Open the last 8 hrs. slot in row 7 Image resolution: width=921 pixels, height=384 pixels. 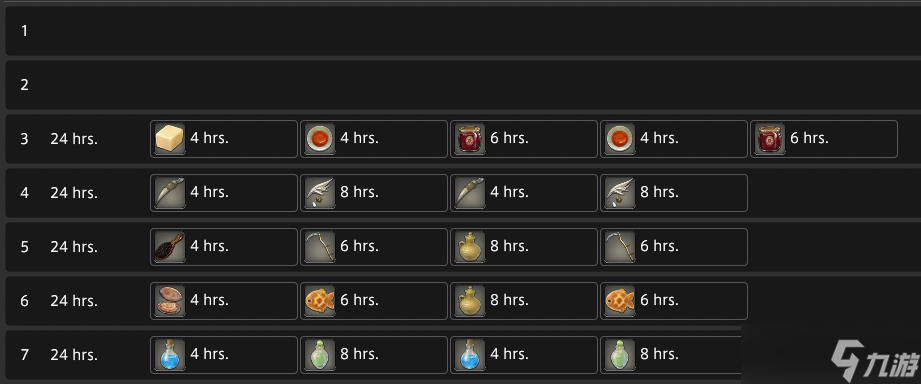pos(674,355)
